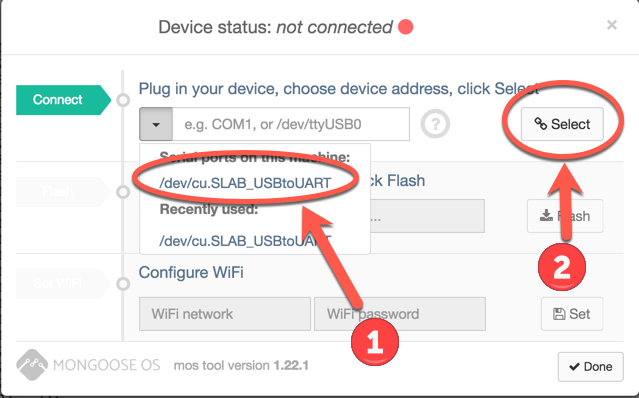Screen dimensions: 639x398
Task: Click the Done checkmark button
Action: (x=591, y=367)
